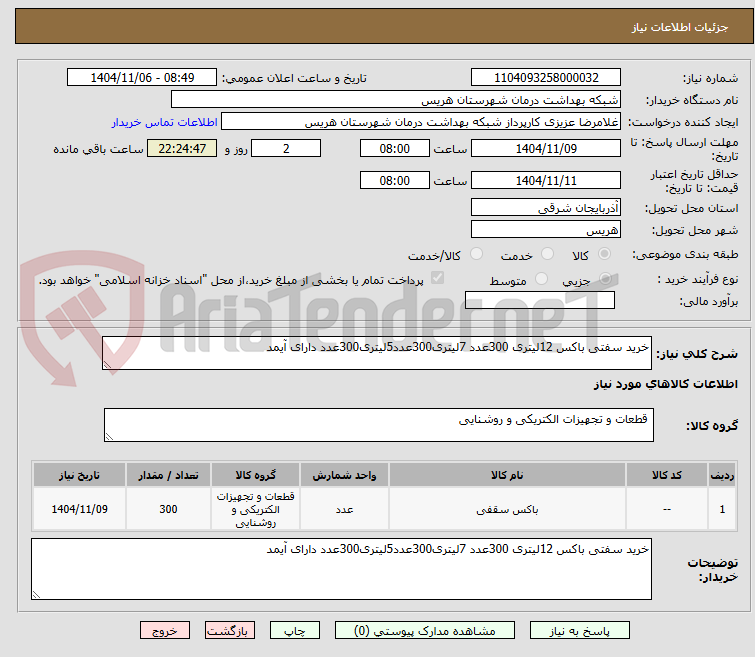Screen dimensions: 755x657
Task: Click price validity date field 1404/11/11
Action: 546,181
